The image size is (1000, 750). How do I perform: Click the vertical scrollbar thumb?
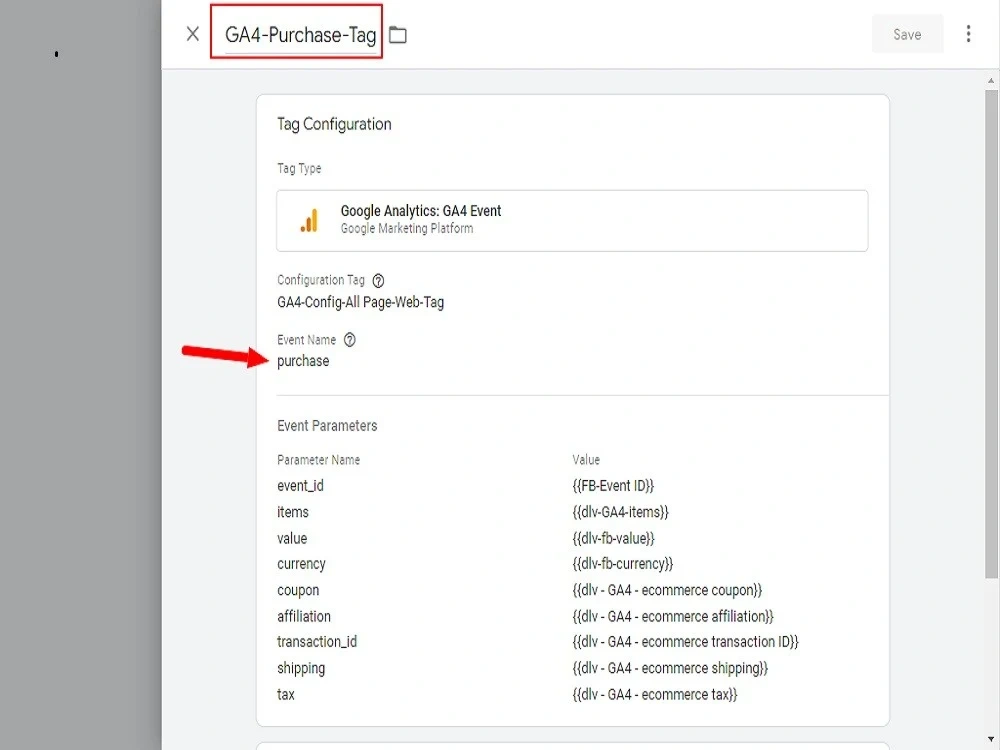click(991, 334)
